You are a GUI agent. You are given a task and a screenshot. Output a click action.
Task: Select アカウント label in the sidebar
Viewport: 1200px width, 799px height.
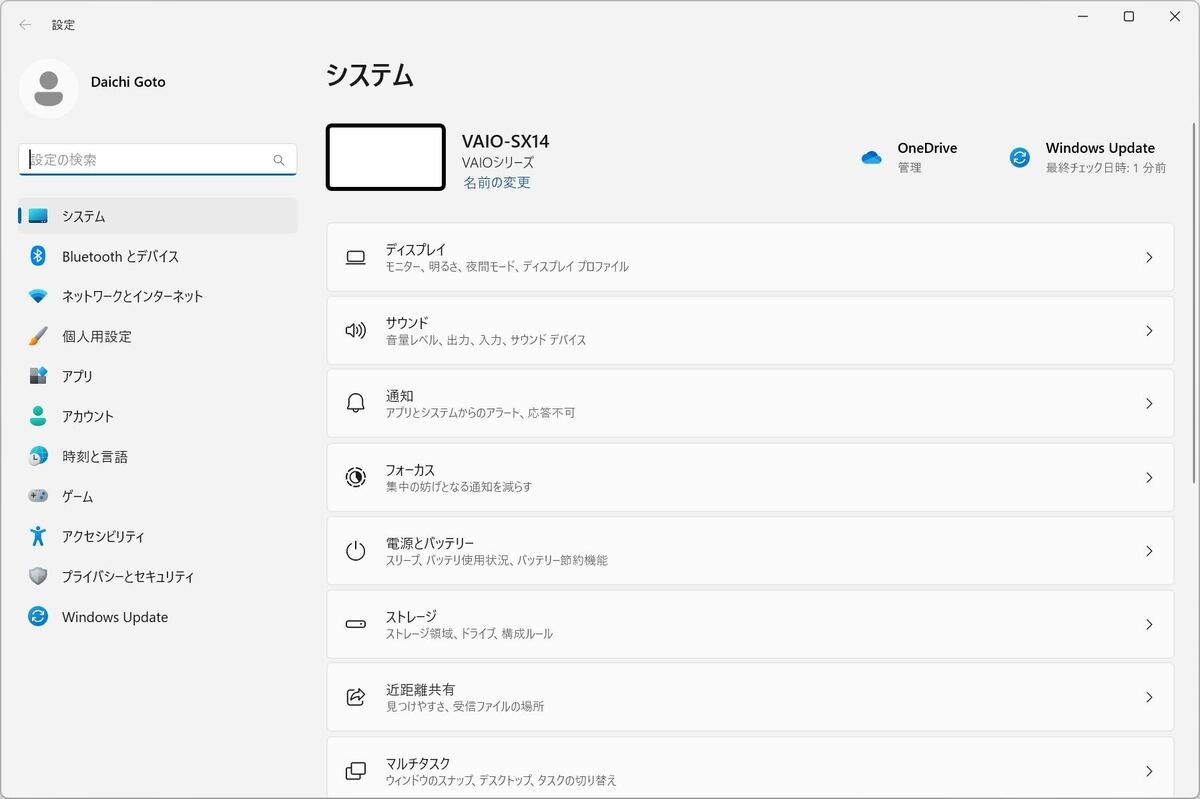pos(88,416)
